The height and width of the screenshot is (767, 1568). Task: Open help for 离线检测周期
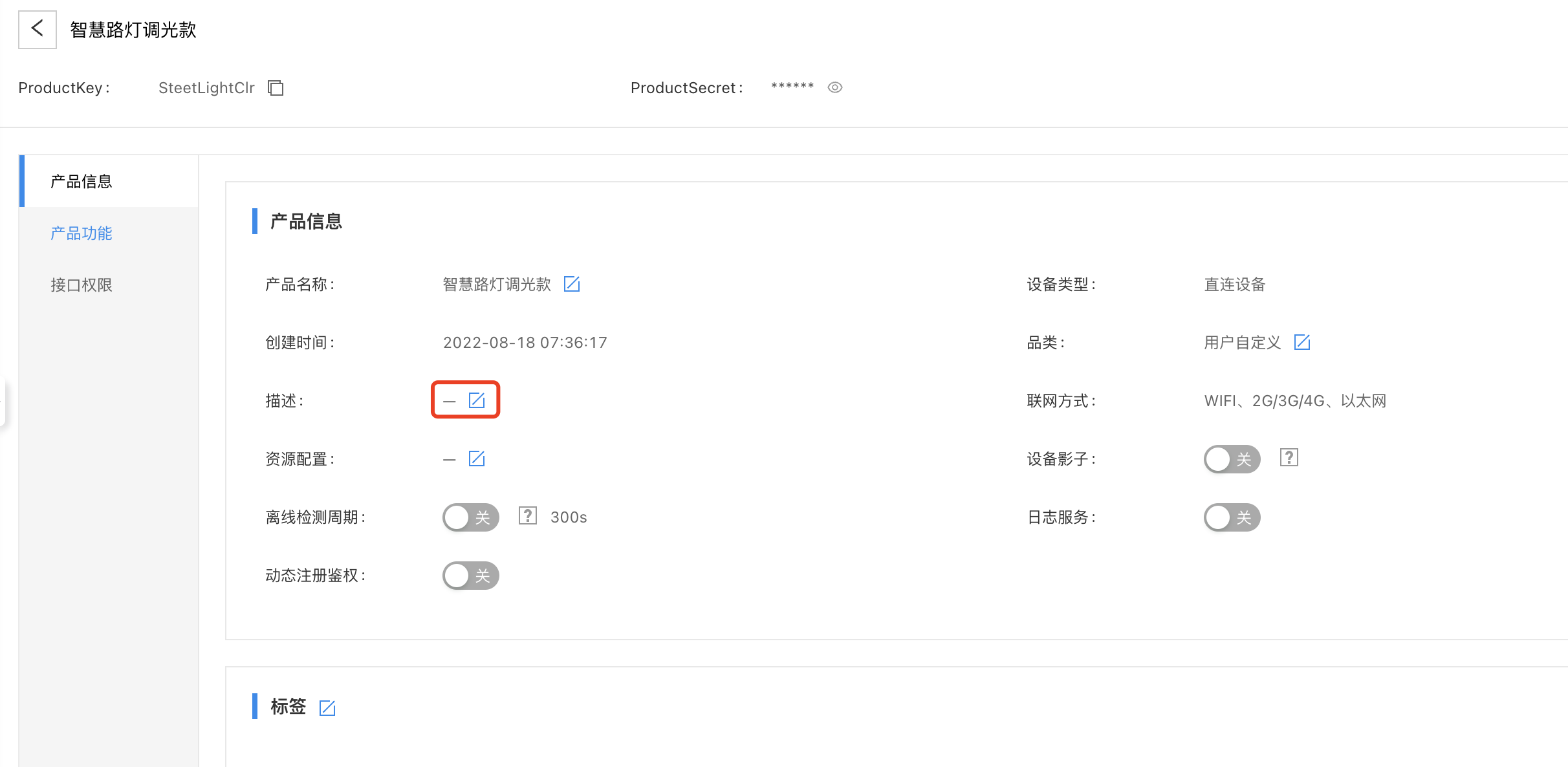tap(528, 515)
